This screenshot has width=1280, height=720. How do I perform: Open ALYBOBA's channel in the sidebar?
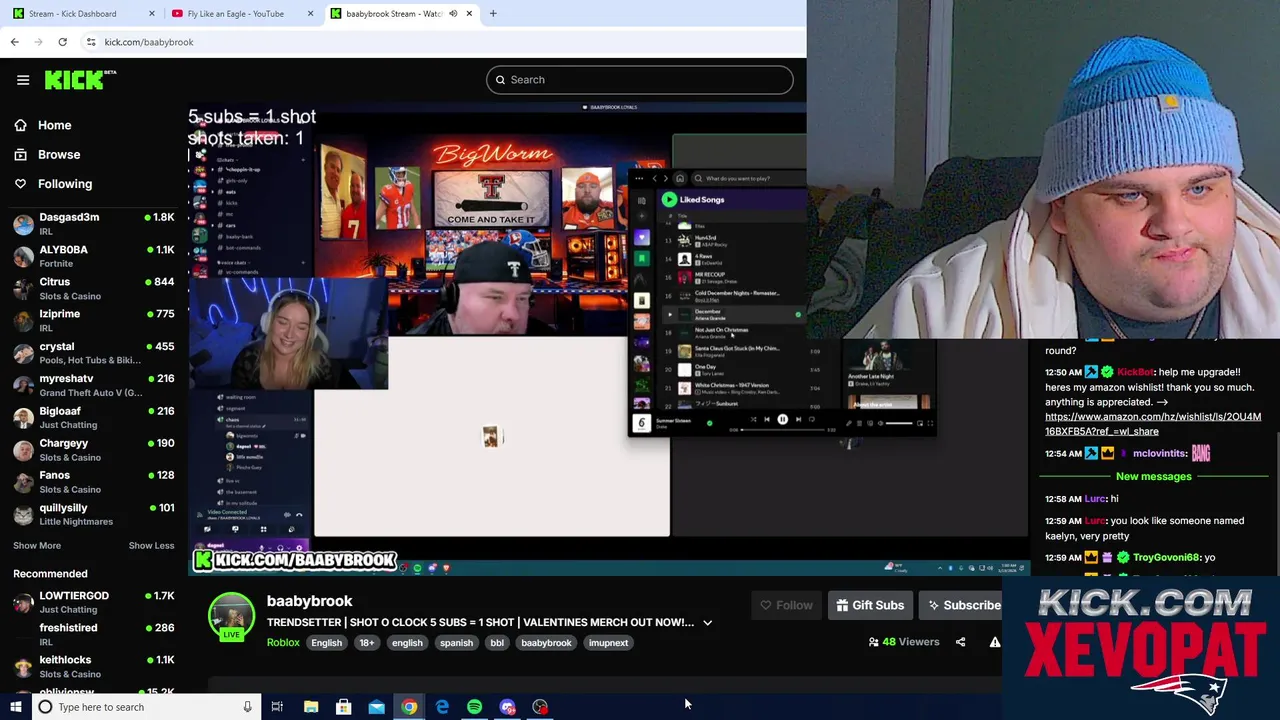[x=94, y=256]
